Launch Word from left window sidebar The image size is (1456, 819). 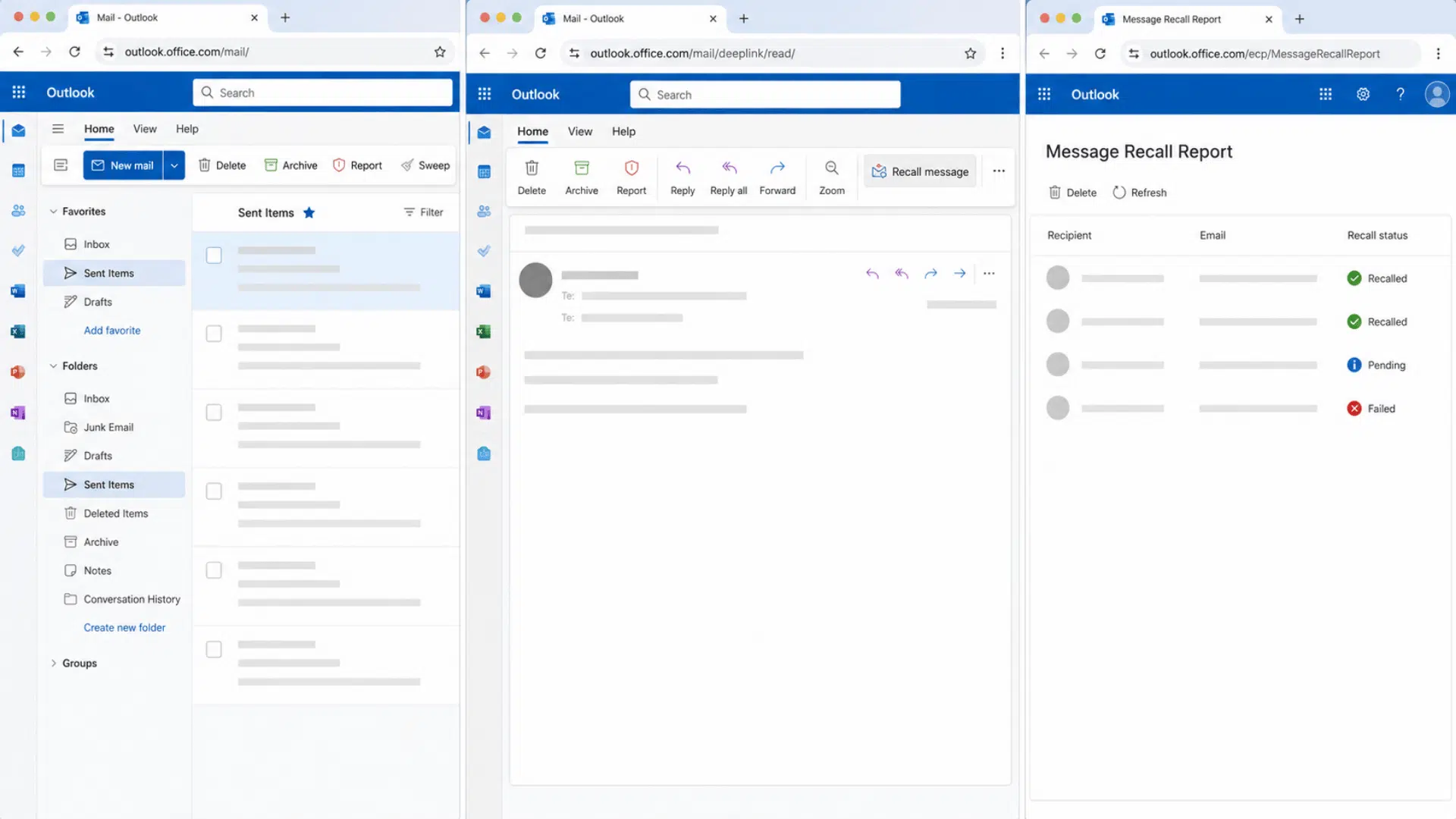pyautogui.click(x=19, y=291)
